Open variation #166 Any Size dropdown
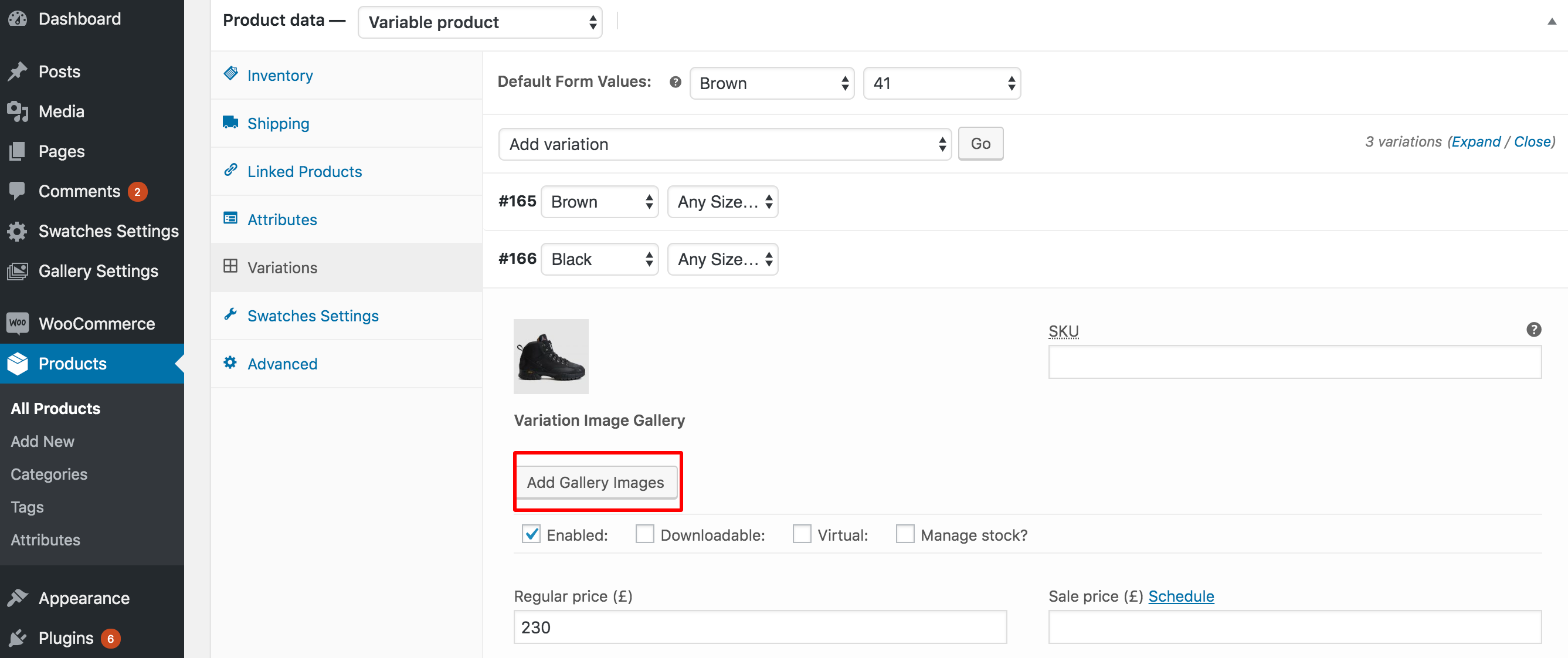The image size is (1568, 658). pos(722,259)
